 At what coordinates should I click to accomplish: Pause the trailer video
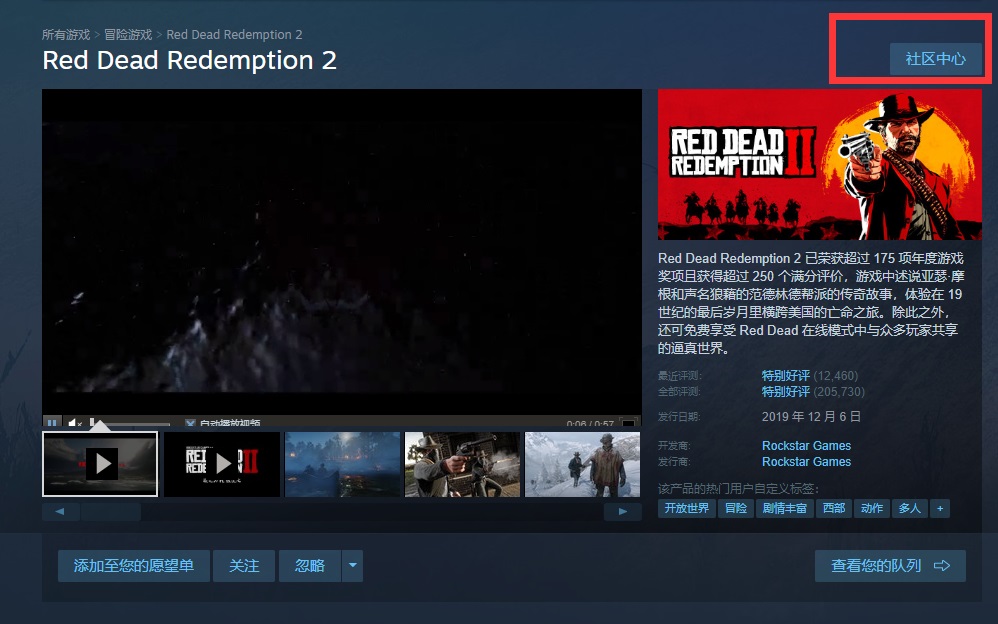pos(52,424)
